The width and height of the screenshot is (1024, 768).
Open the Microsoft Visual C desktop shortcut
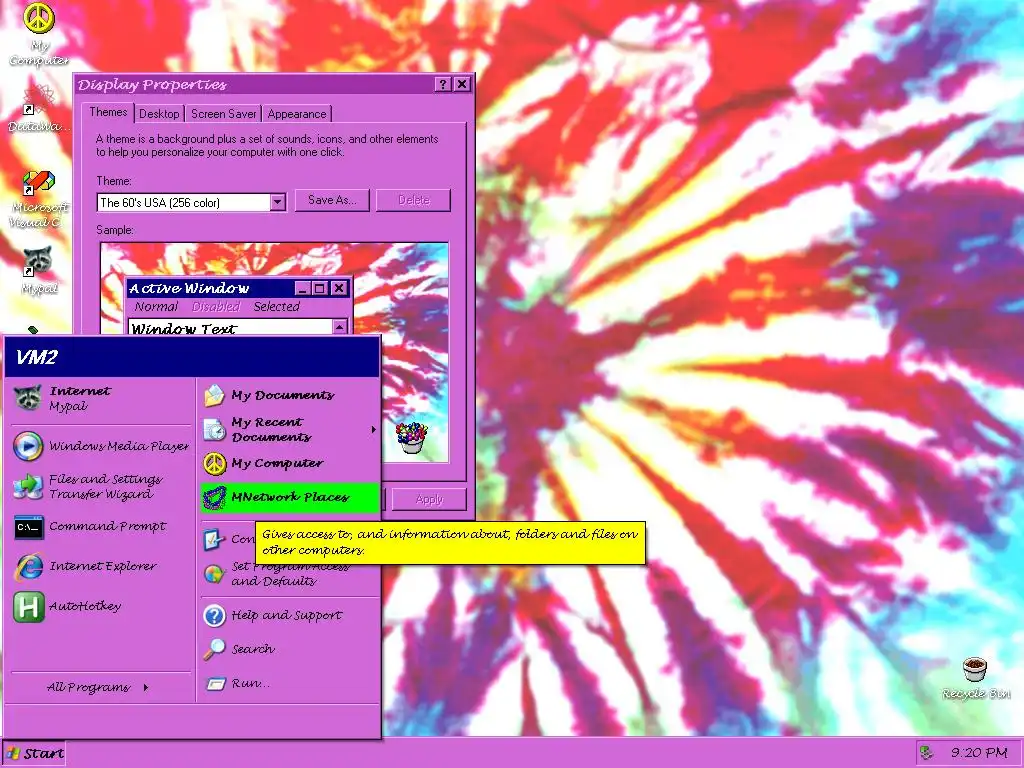click(39, 182)
